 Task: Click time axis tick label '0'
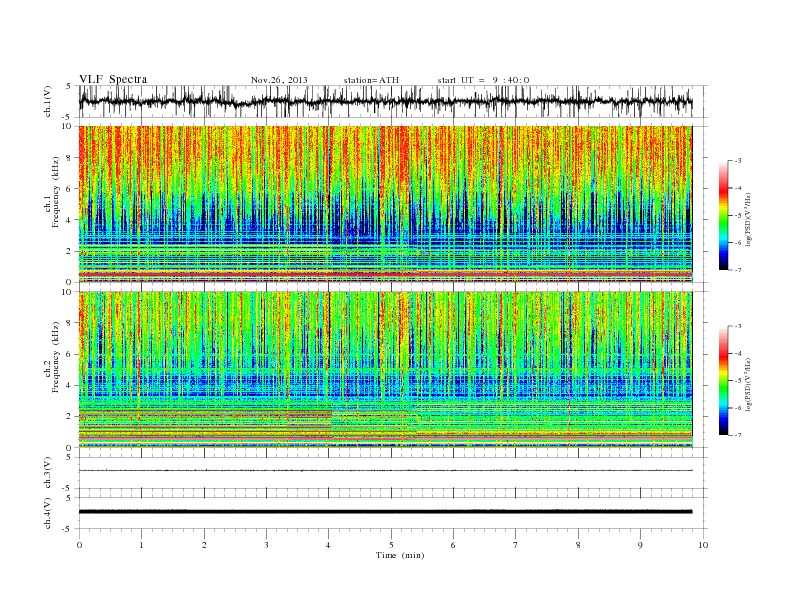(79, 545)
